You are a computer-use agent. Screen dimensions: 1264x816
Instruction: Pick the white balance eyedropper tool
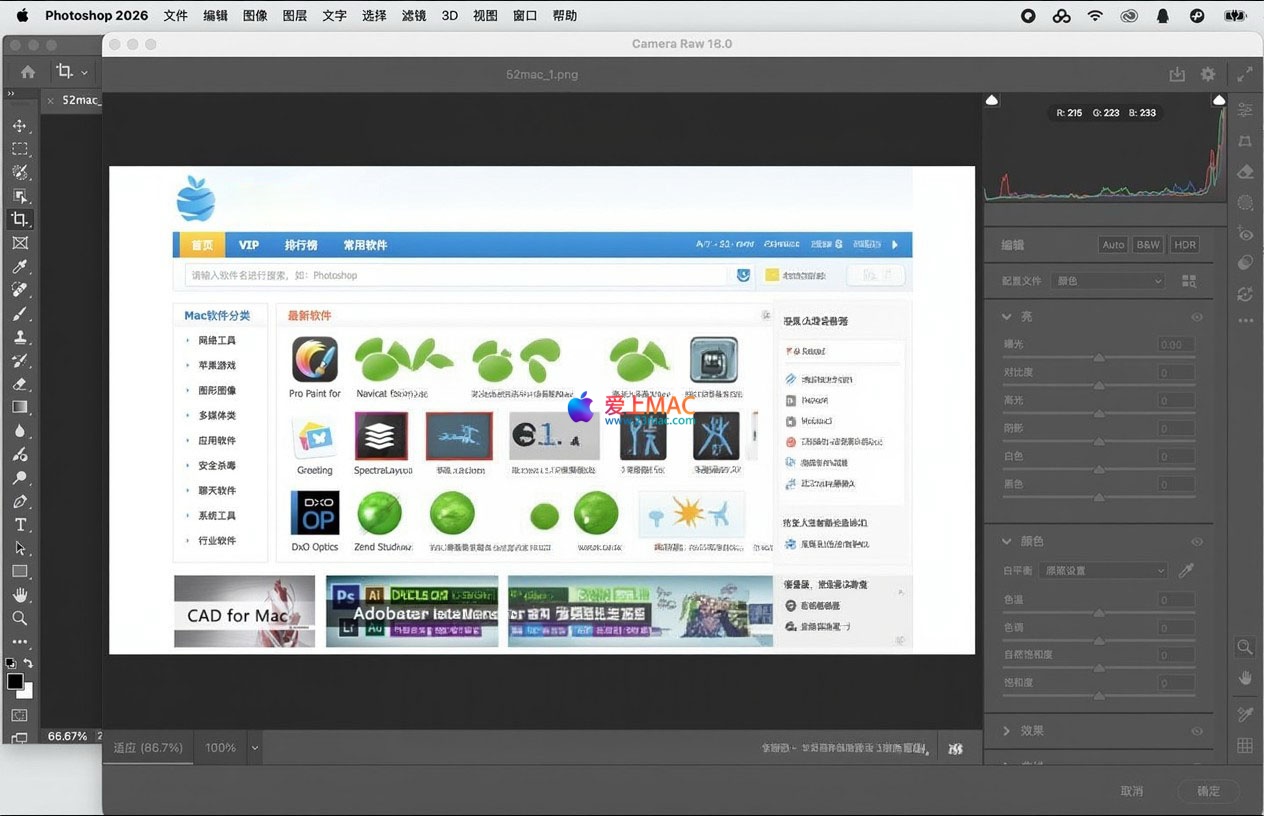tap(1187, 570)
